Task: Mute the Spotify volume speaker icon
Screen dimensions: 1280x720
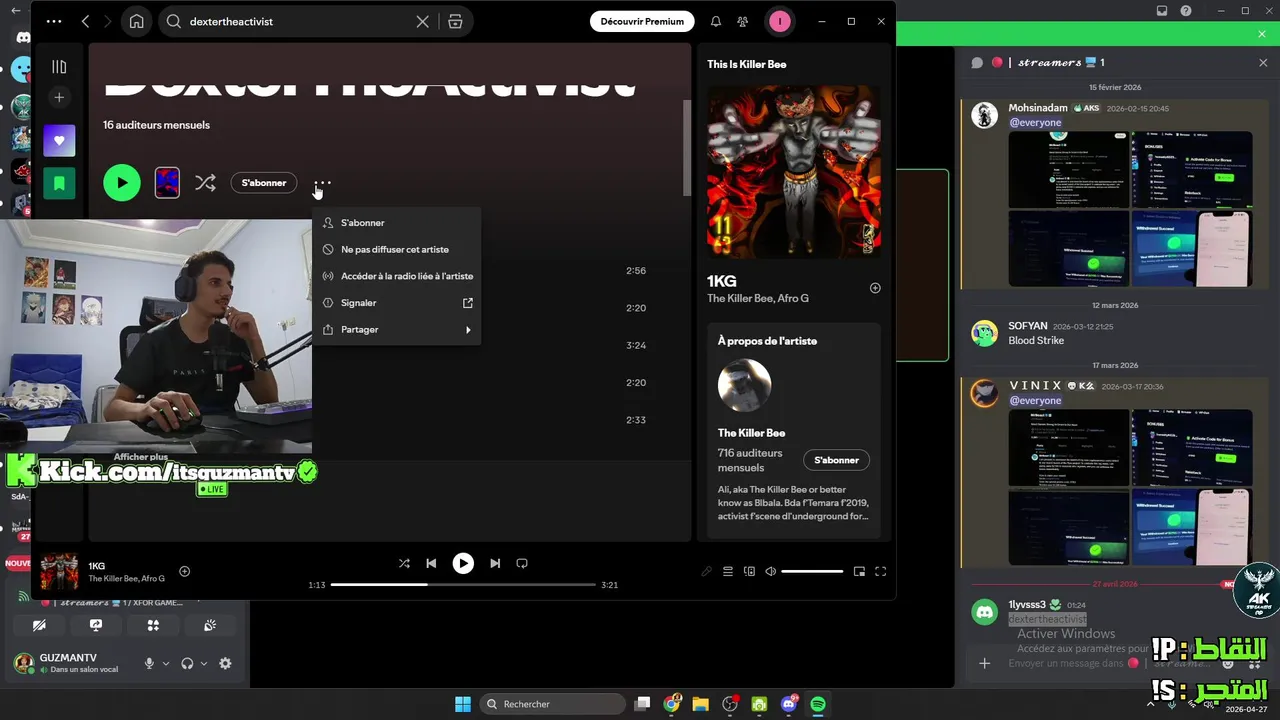Action: [x=770, y=571]
